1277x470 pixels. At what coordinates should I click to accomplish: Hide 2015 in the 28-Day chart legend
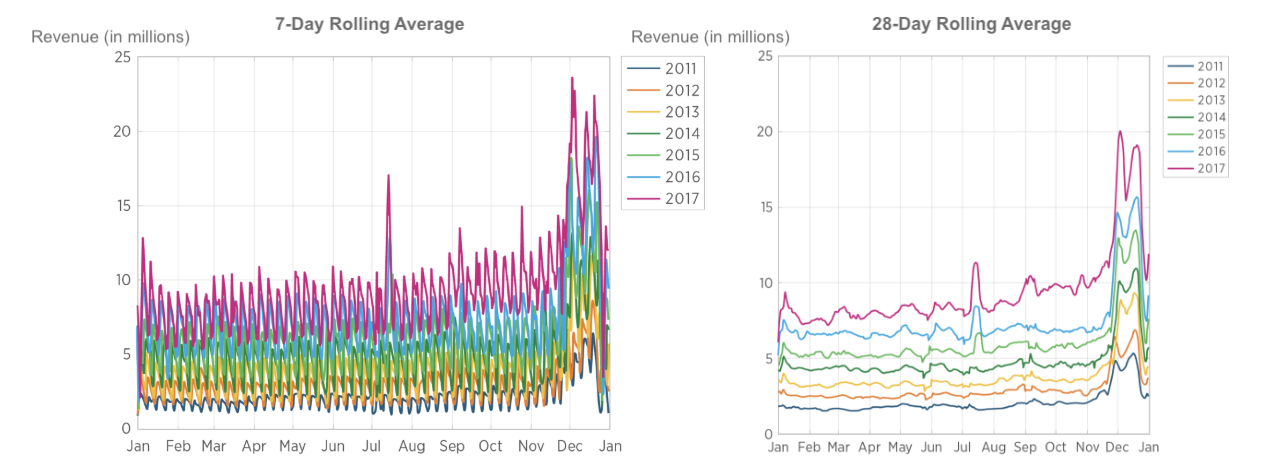1197,134
